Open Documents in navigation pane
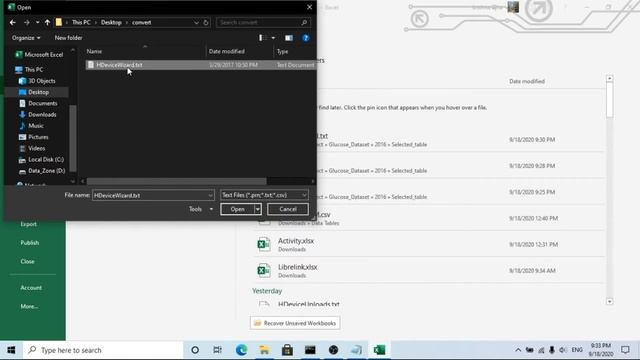Screen dimensions: 640x360 click(x=38, y=103)
